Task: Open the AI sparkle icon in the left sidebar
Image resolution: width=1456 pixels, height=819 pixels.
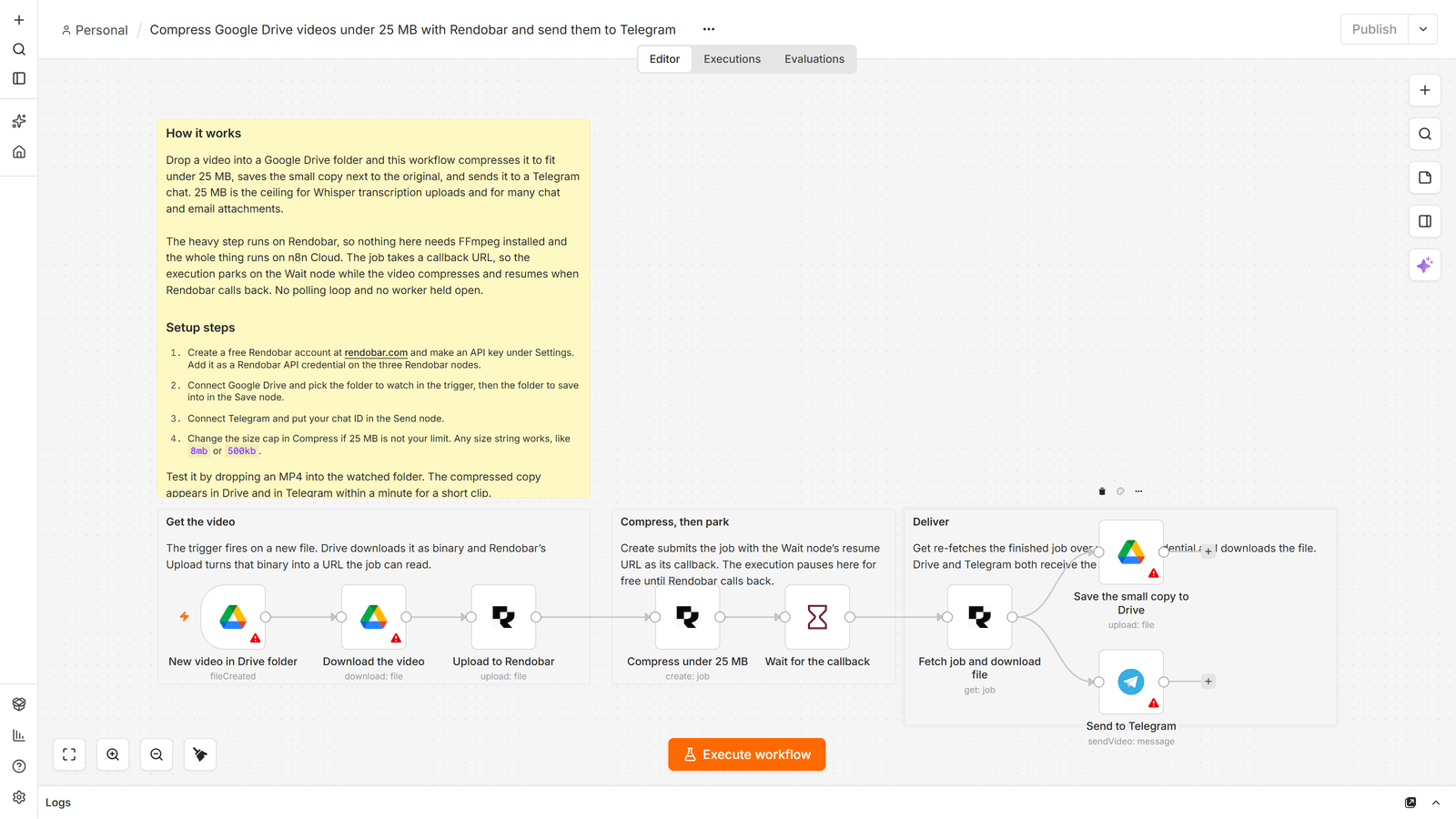Action: pos(19,121)
